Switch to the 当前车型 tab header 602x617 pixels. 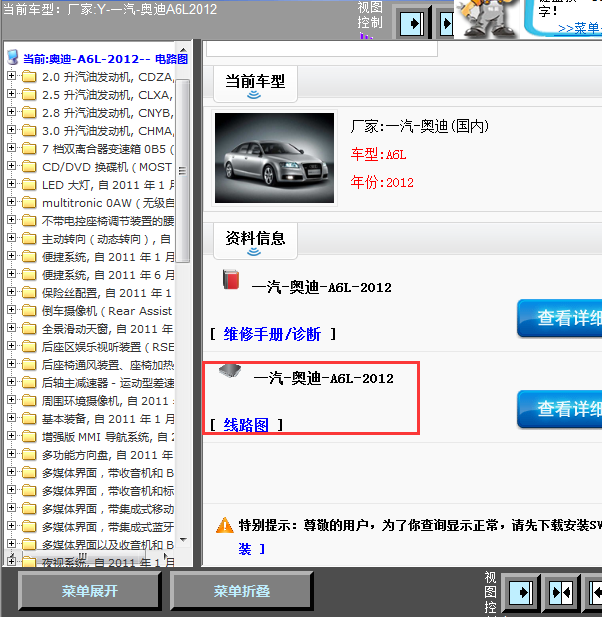(255, 84)
